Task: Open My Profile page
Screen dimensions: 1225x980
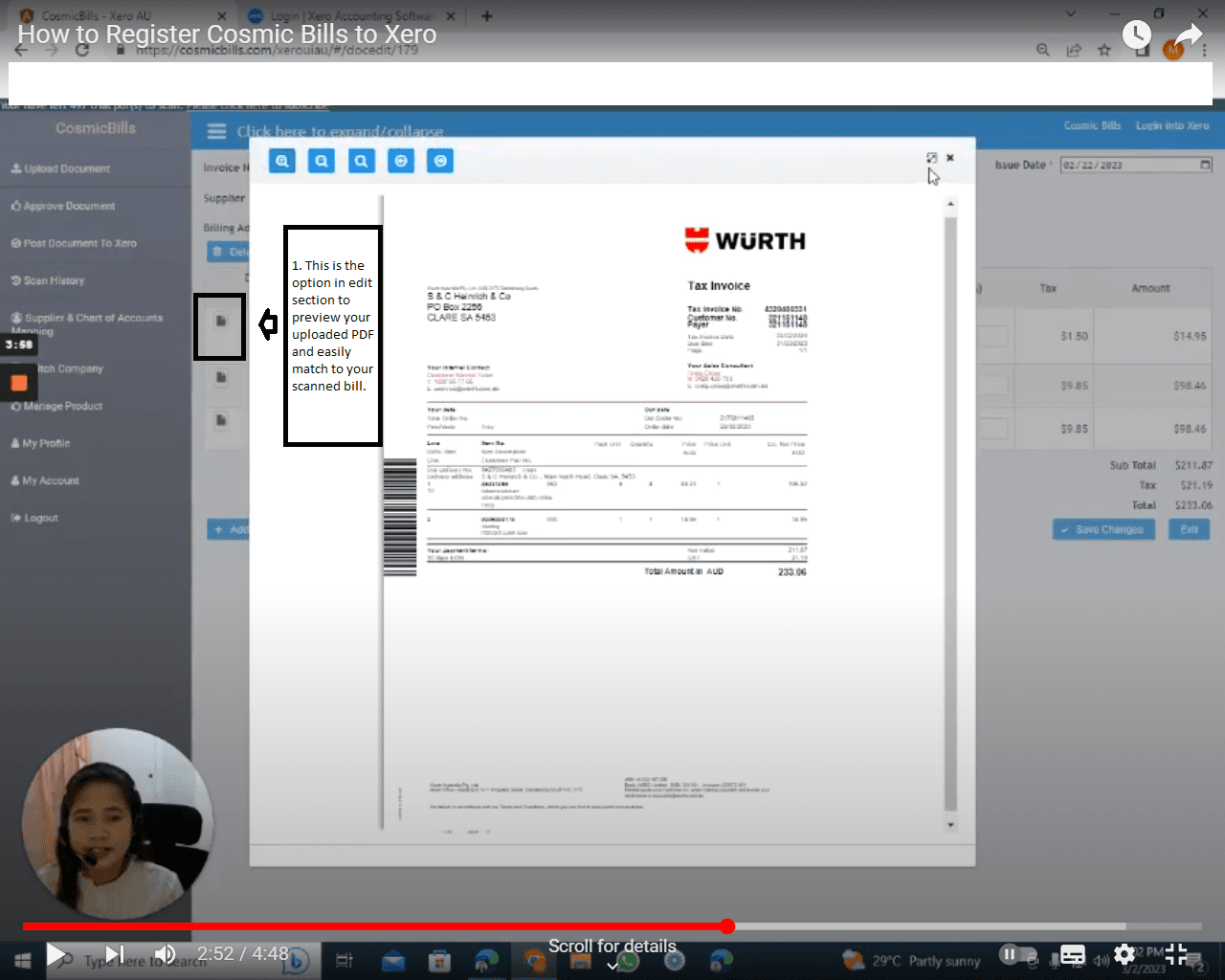Action: 40,443
